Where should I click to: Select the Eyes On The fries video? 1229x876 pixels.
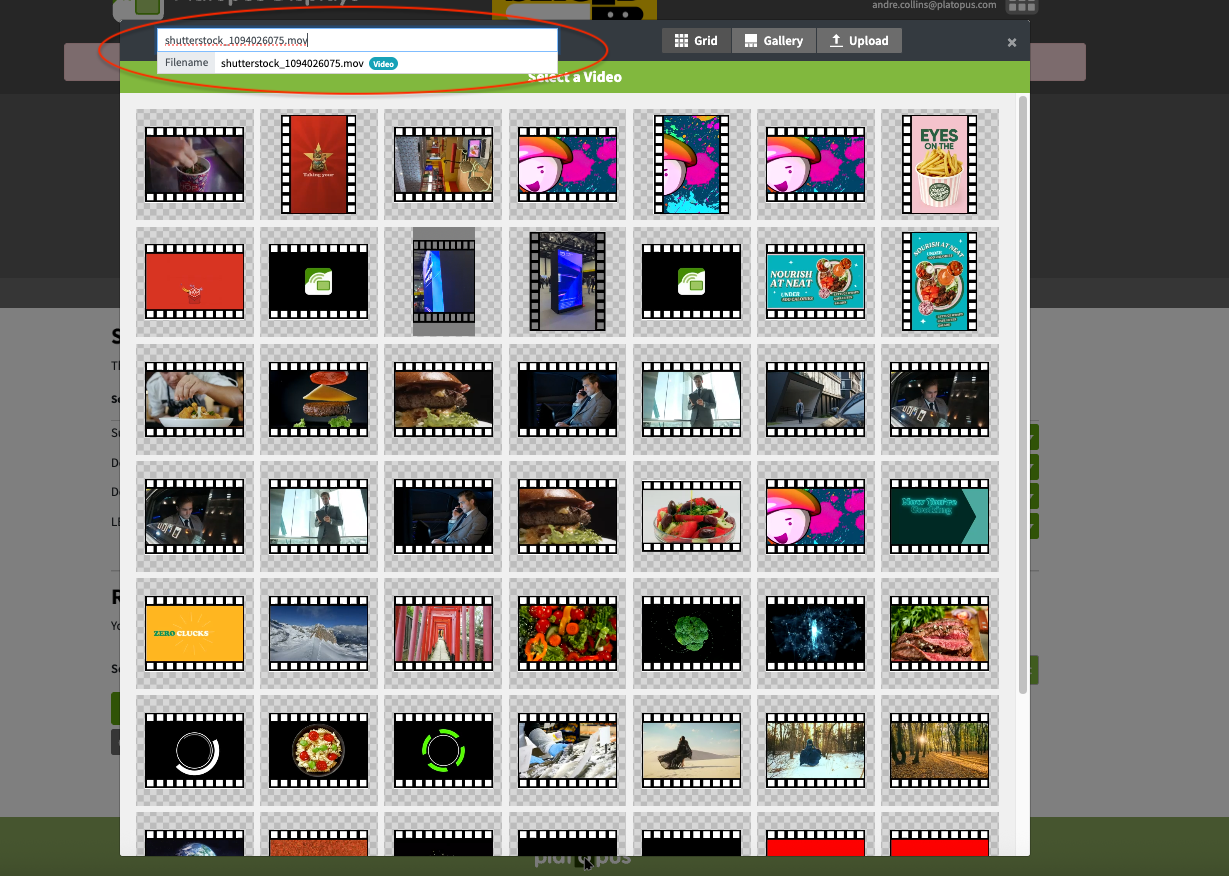(x=939, y=164)
